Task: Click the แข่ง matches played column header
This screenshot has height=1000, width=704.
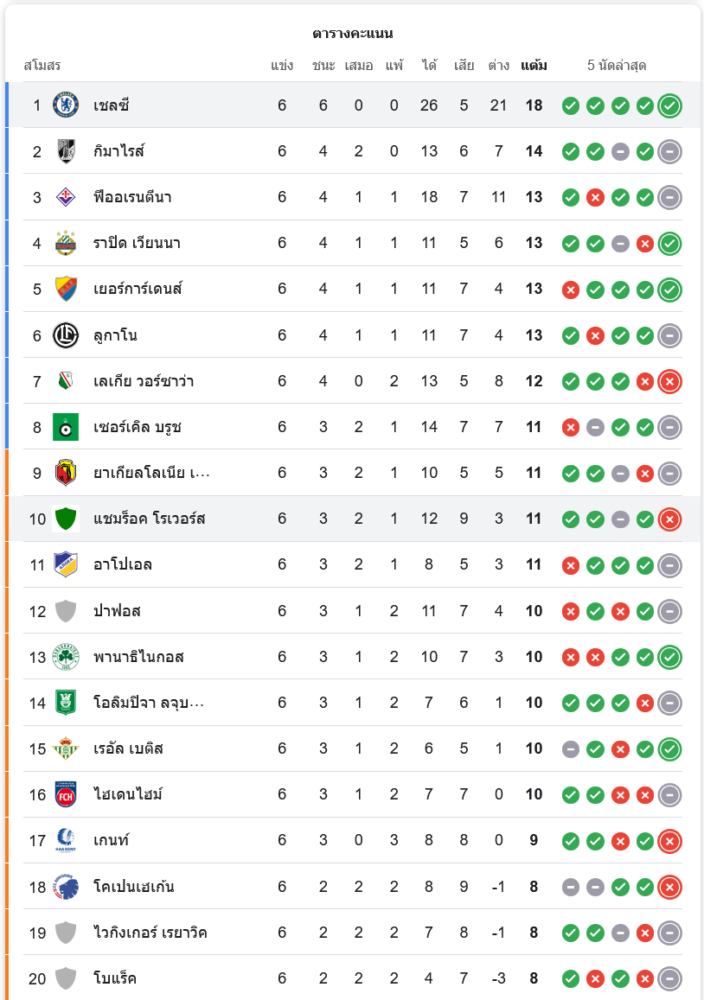Action: point(282,66)
